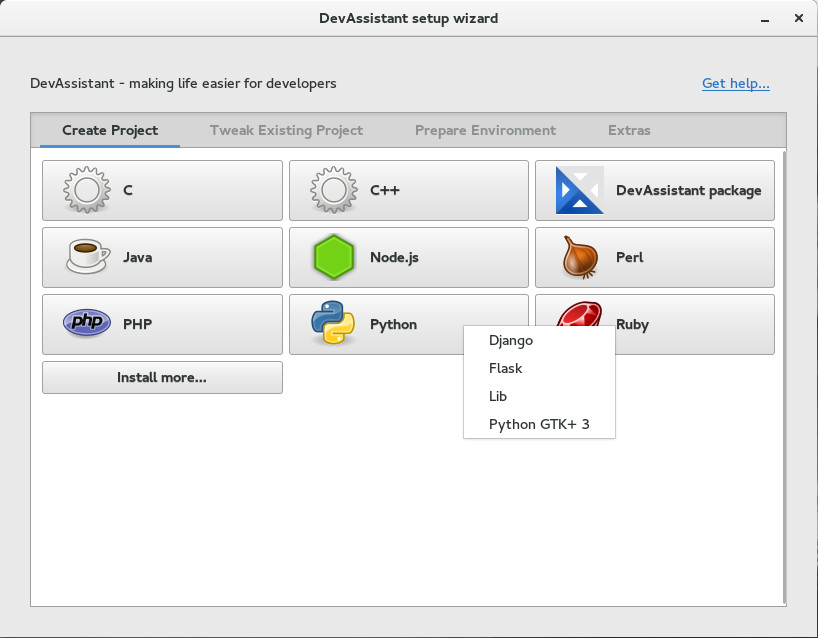This screenshot has width=818, height=638.
Task: Click the Ruby button's label text
Action: click(632, 324)
